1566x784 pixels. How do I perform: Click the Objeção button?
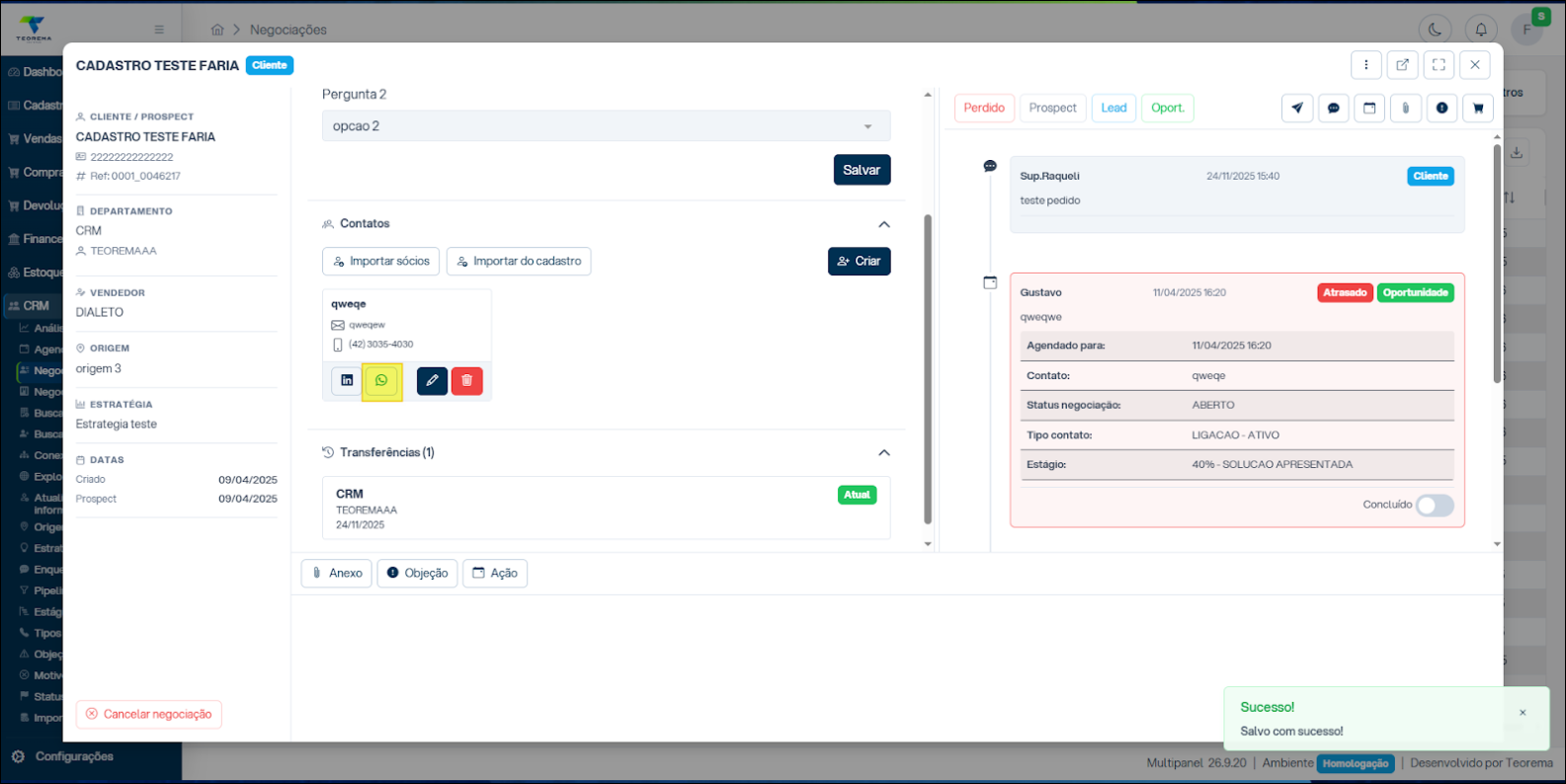point(417,574)
